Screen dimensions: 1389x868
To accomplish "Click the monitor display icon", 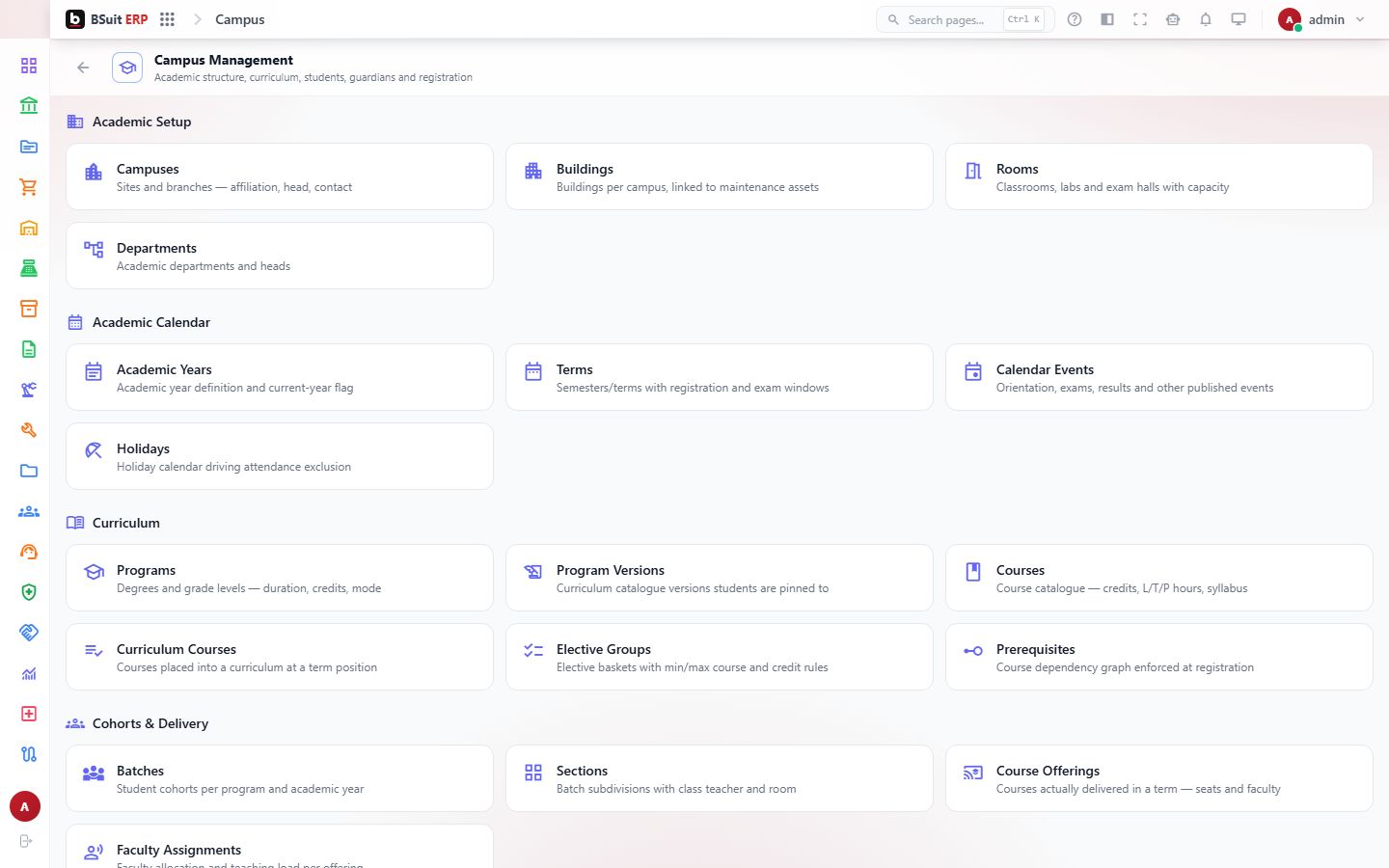I will (1239, 19).
